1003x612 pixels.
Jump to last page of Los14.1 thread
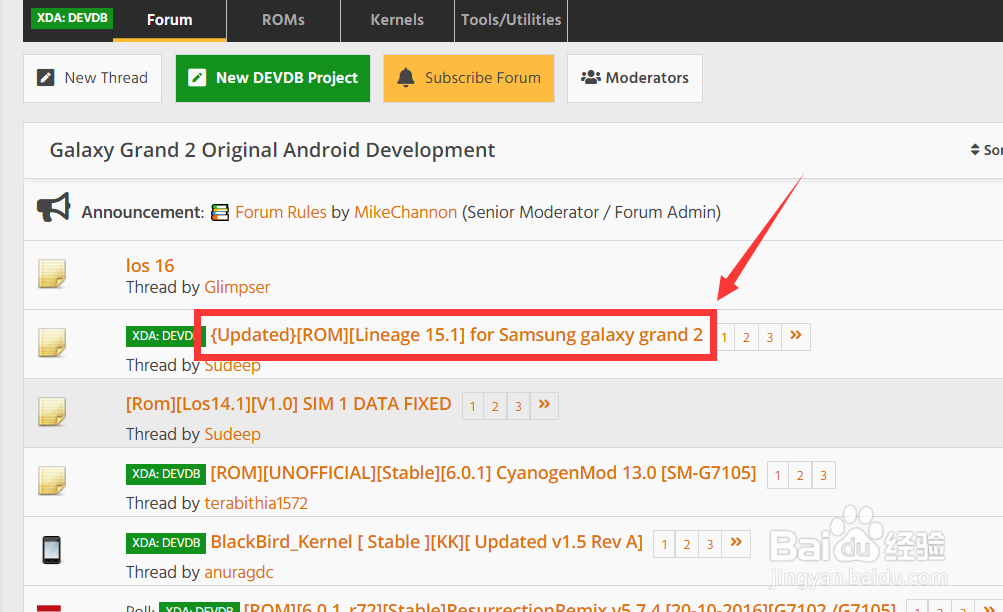coord(544,406)
